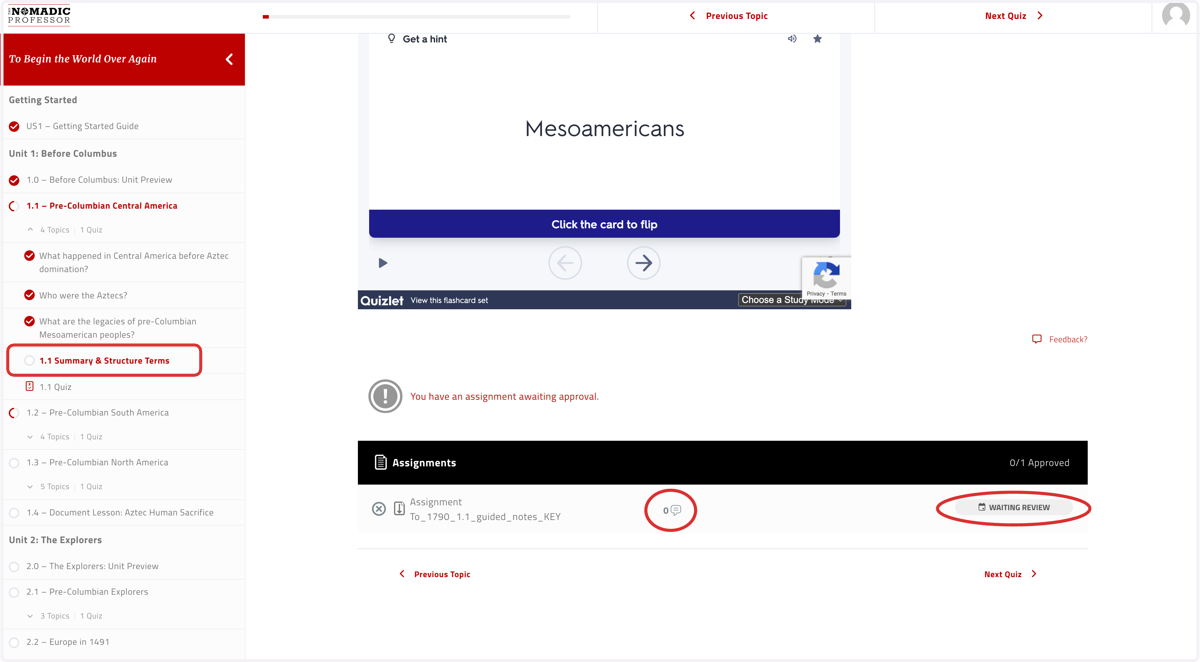Screen dimensions: 1200x662
Task: Click the Get a hint text
Action: [425, 39]
